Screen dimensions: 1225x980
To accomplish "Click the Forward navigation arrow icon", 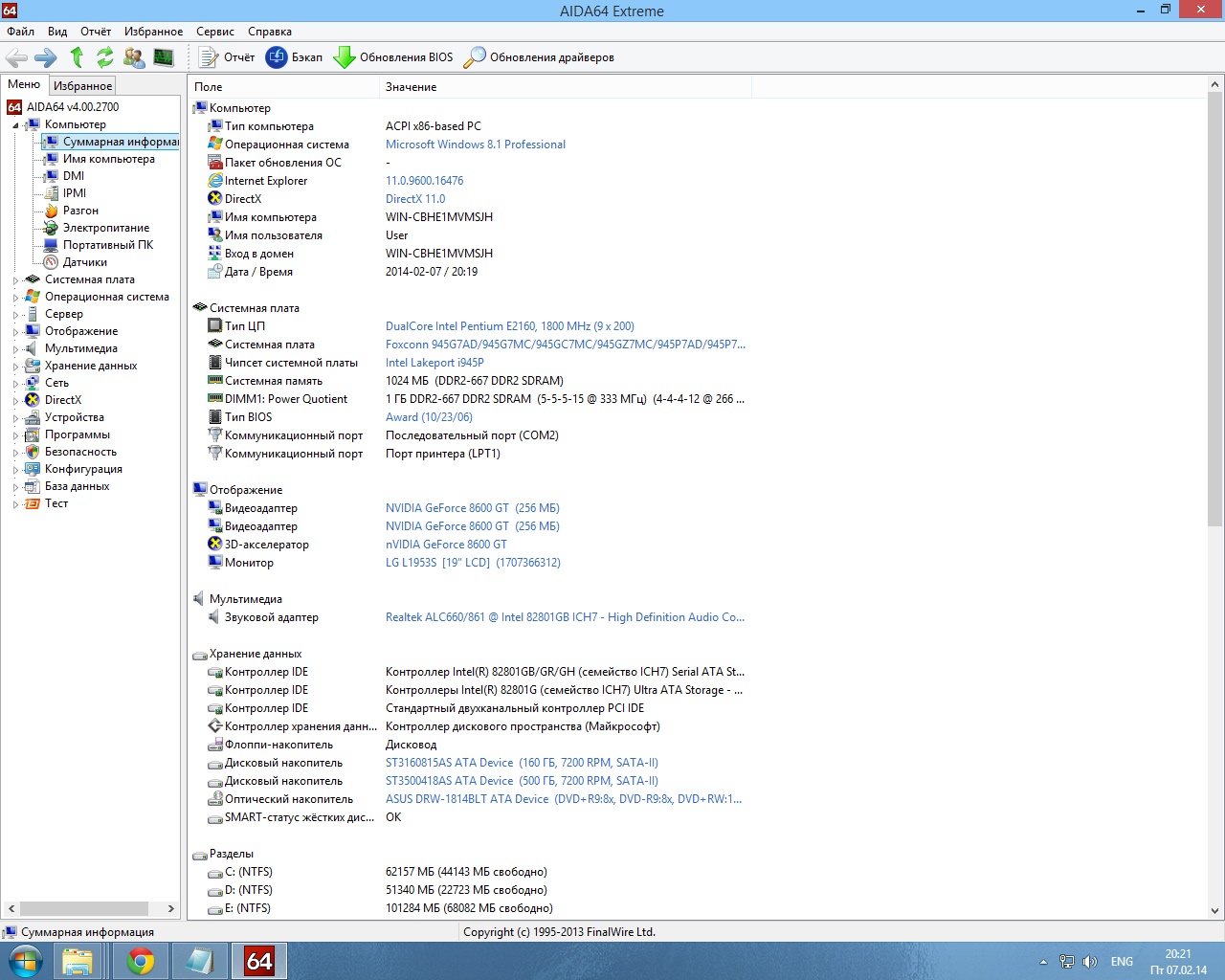I will 46,57.
